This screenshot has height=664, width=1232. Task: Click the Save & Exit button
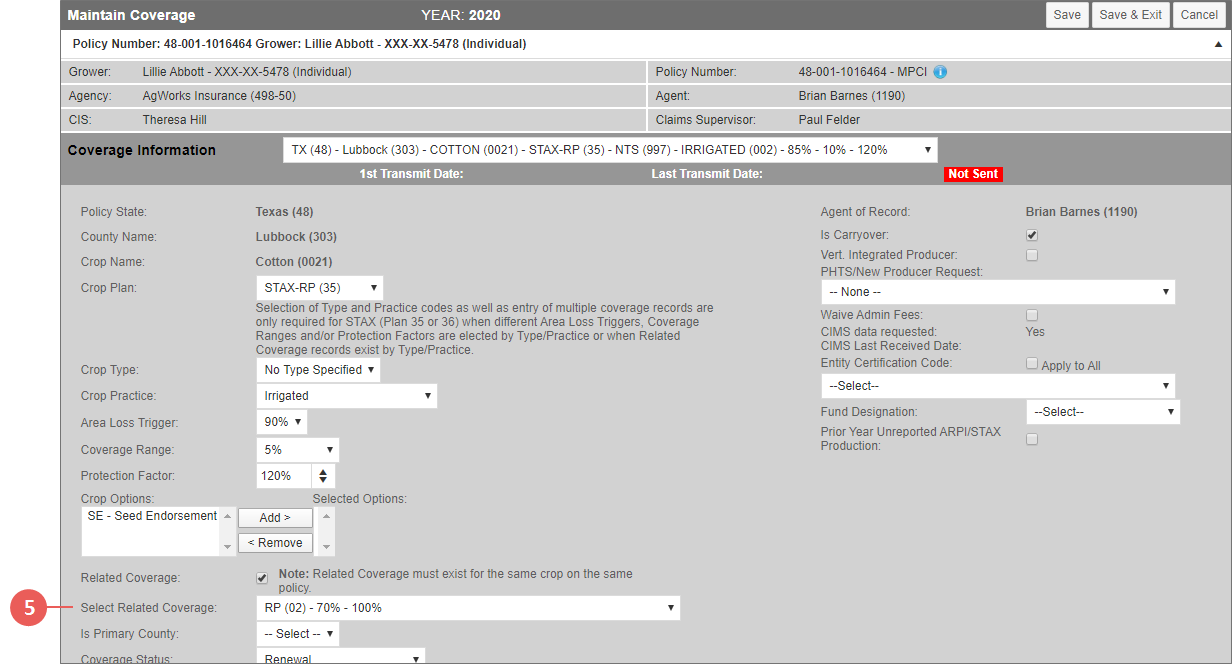click(x=1130, y=15)
